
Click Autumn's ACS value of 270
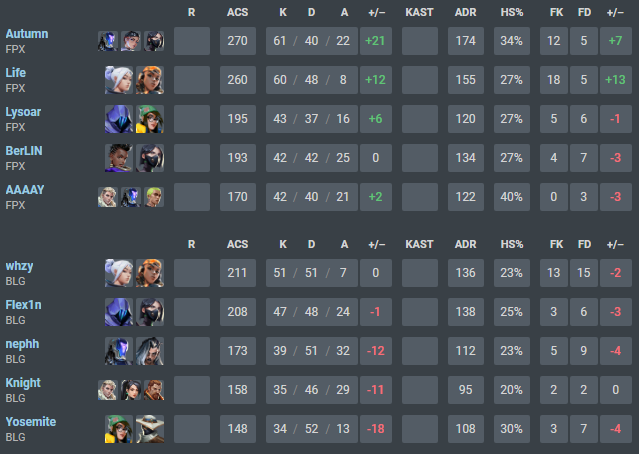tap(237, 41)
